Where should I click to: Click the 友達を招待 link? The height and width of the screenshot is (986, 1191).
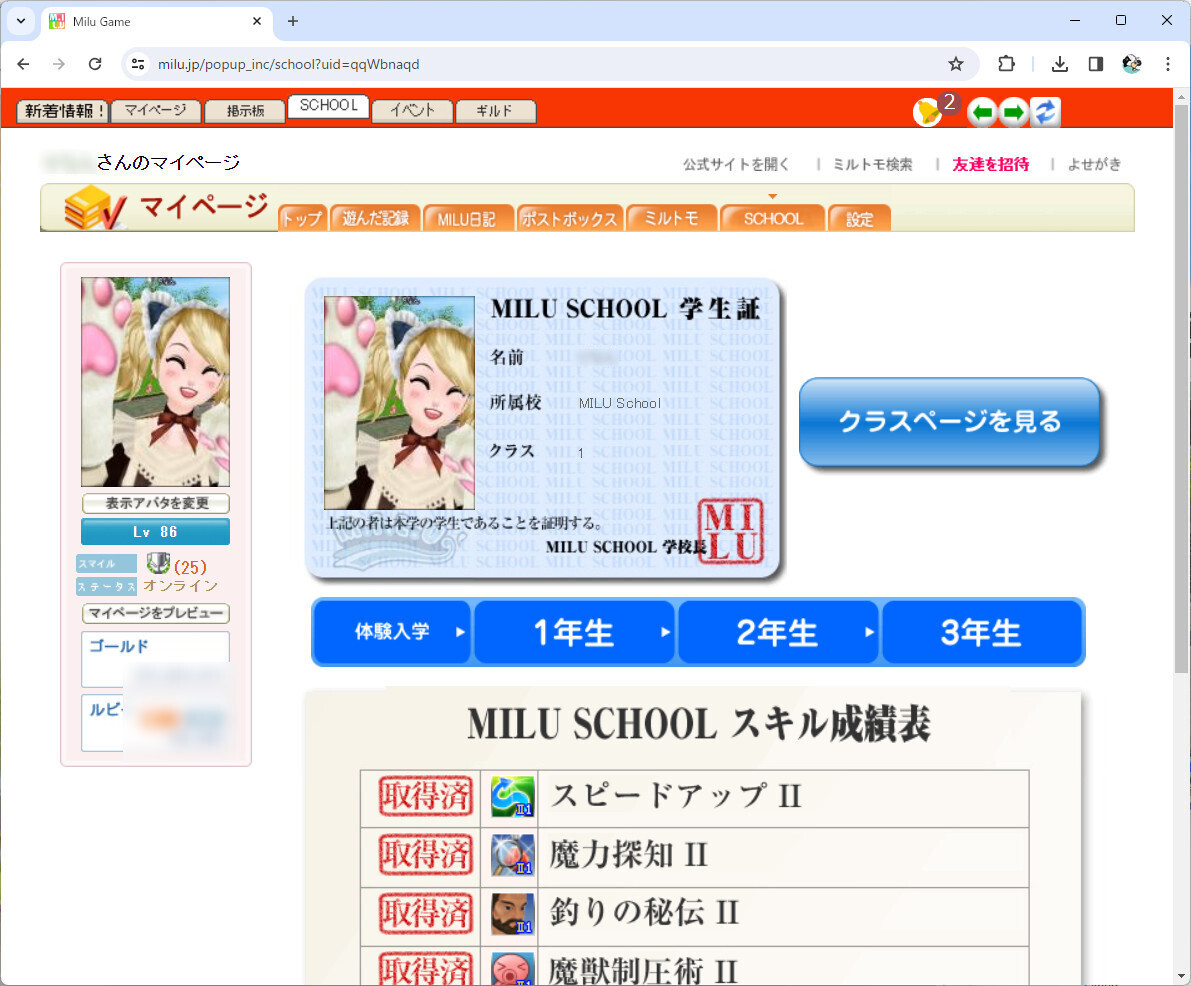tap(990, 164)
